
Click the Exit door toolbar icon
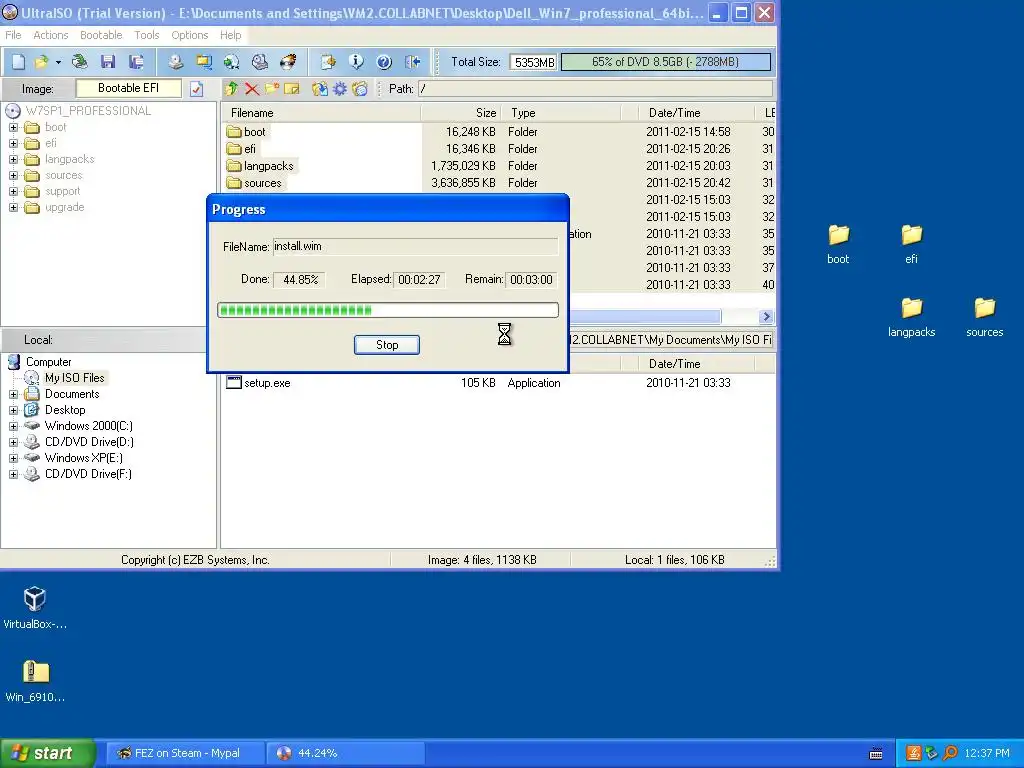(412, 62)
